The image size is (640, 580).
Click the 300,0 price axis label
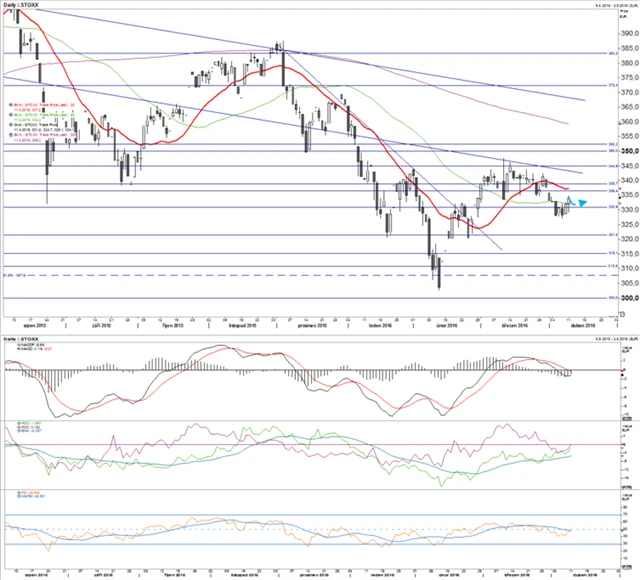pos(629,298)
